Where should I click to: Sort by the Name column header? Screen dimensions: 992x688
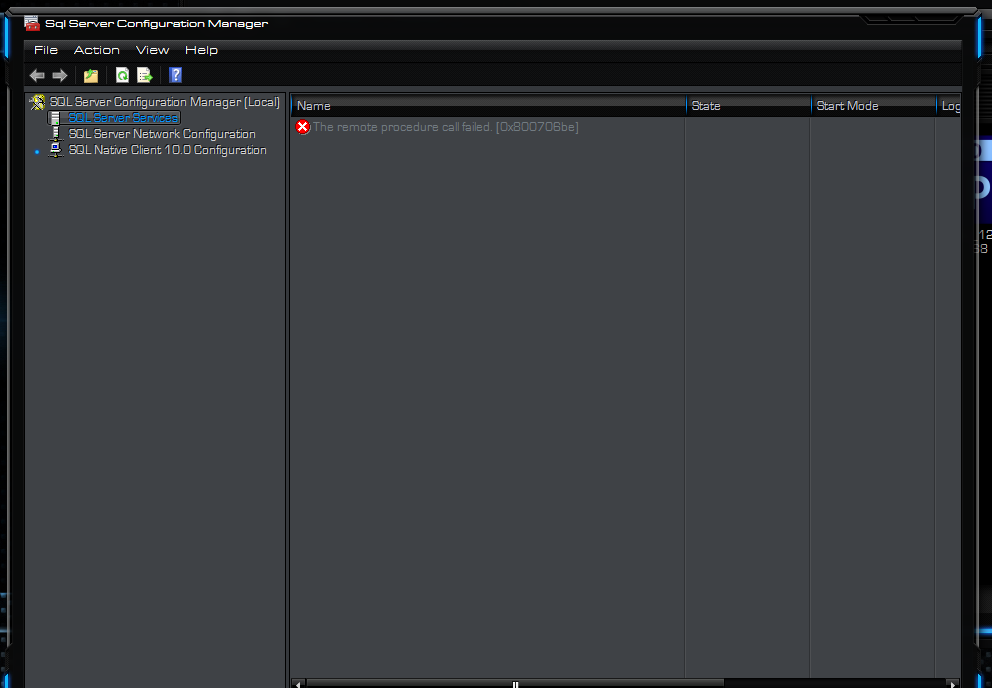point(488,106)
